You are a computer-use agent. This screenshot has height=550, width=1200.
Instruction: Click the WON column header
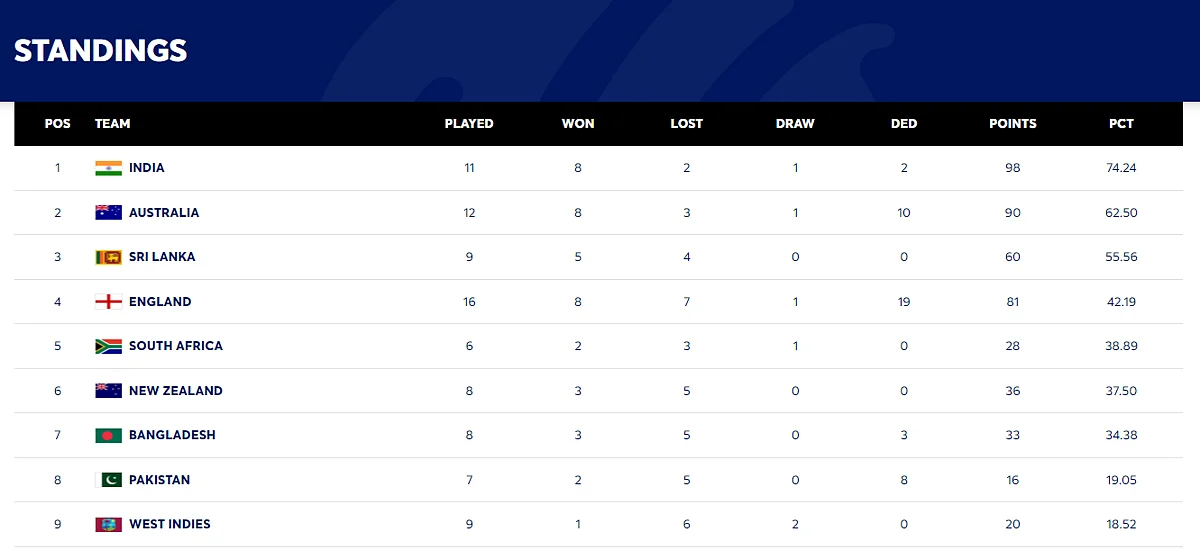coord(578,124)
